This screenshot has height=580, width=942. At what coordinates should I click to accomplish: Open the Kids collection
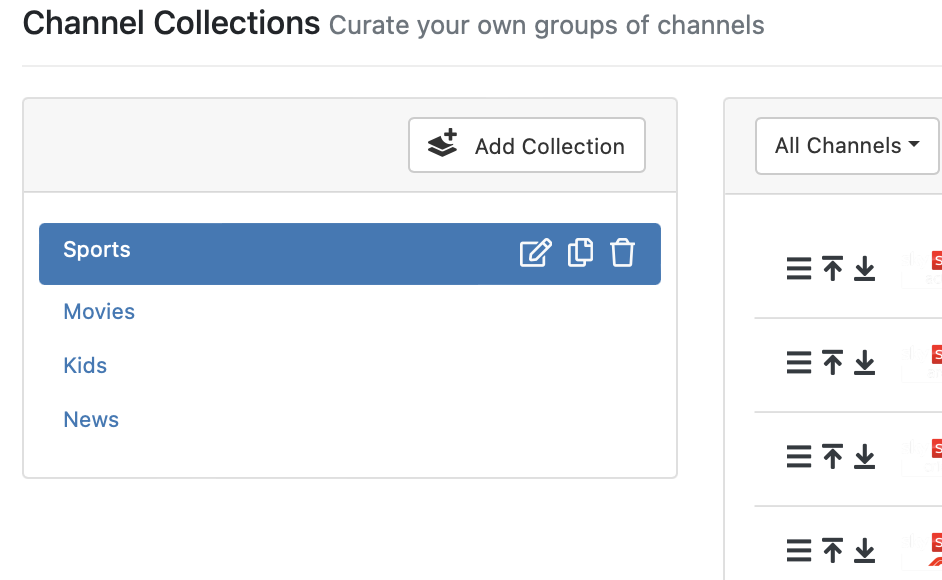pos(85,366)
